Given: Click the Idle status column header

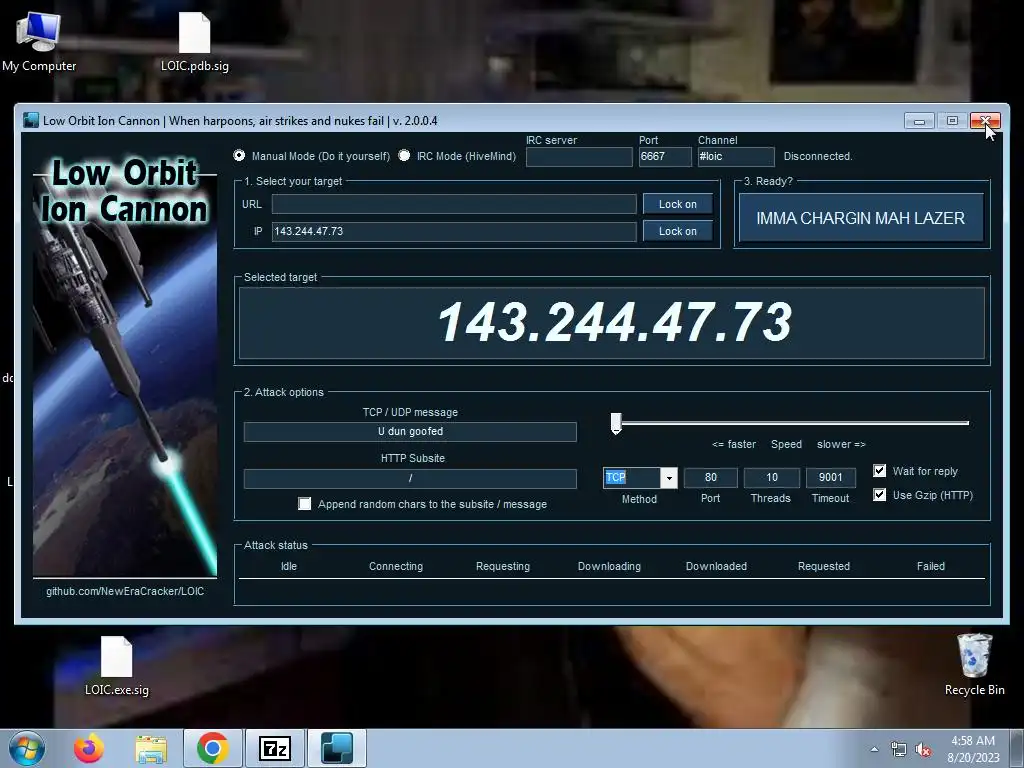Looking at the screenshot, I should tap(289, 566).
